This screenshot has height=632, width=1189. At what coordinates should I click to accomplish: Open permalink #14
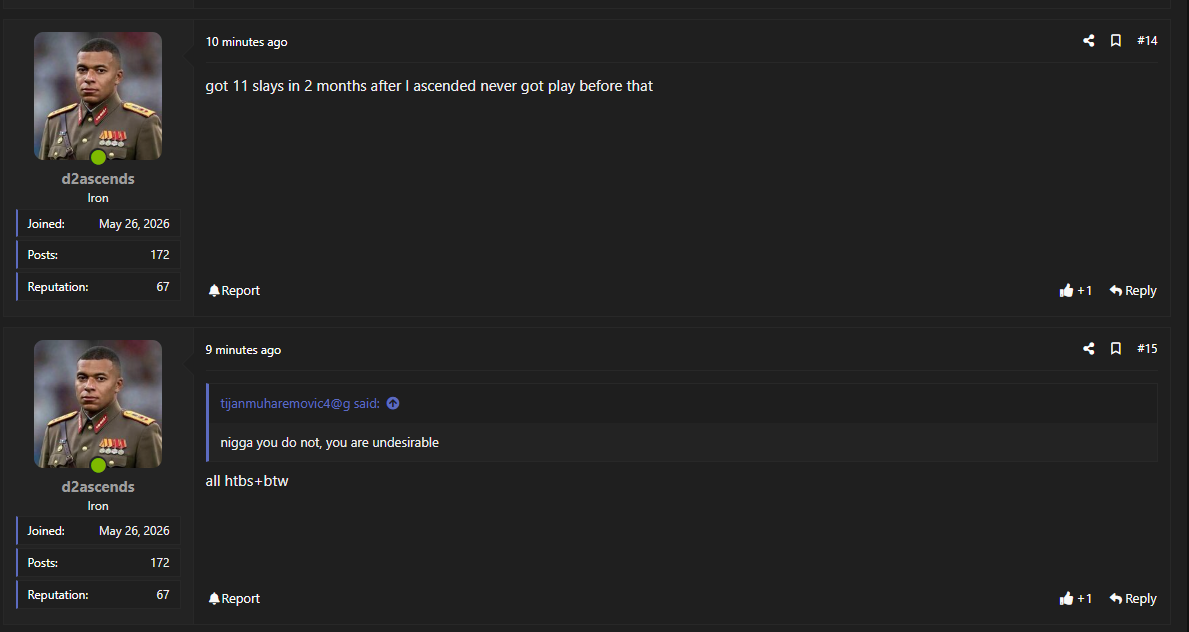click(1147, 41)
